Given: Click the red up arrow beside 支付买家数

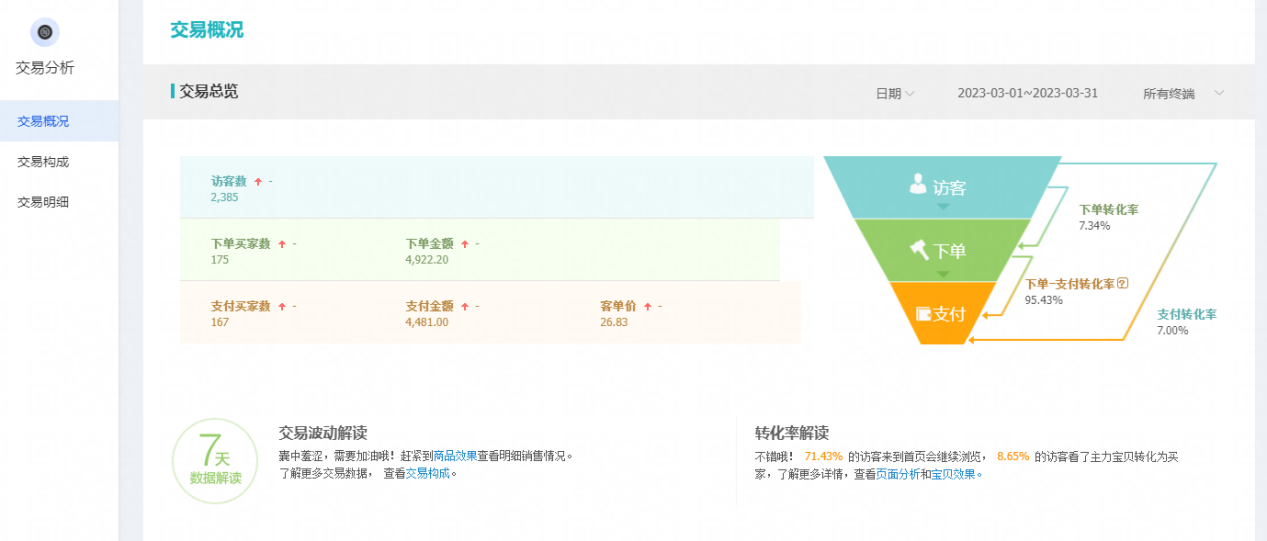Looking at the screenshot, I should tap(282, 306).
